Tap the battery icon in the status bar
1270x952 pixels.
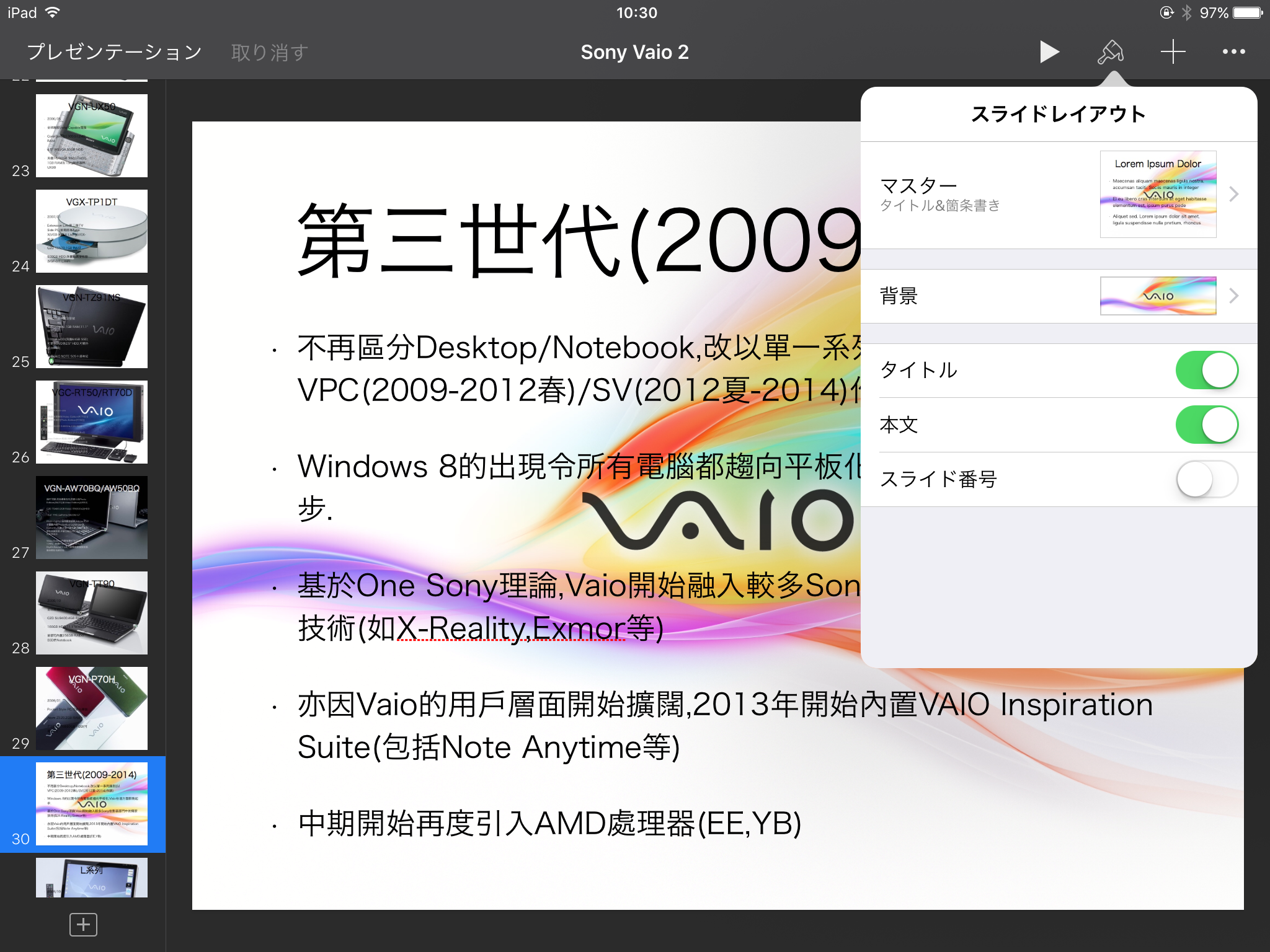(x=1248, y=13)
